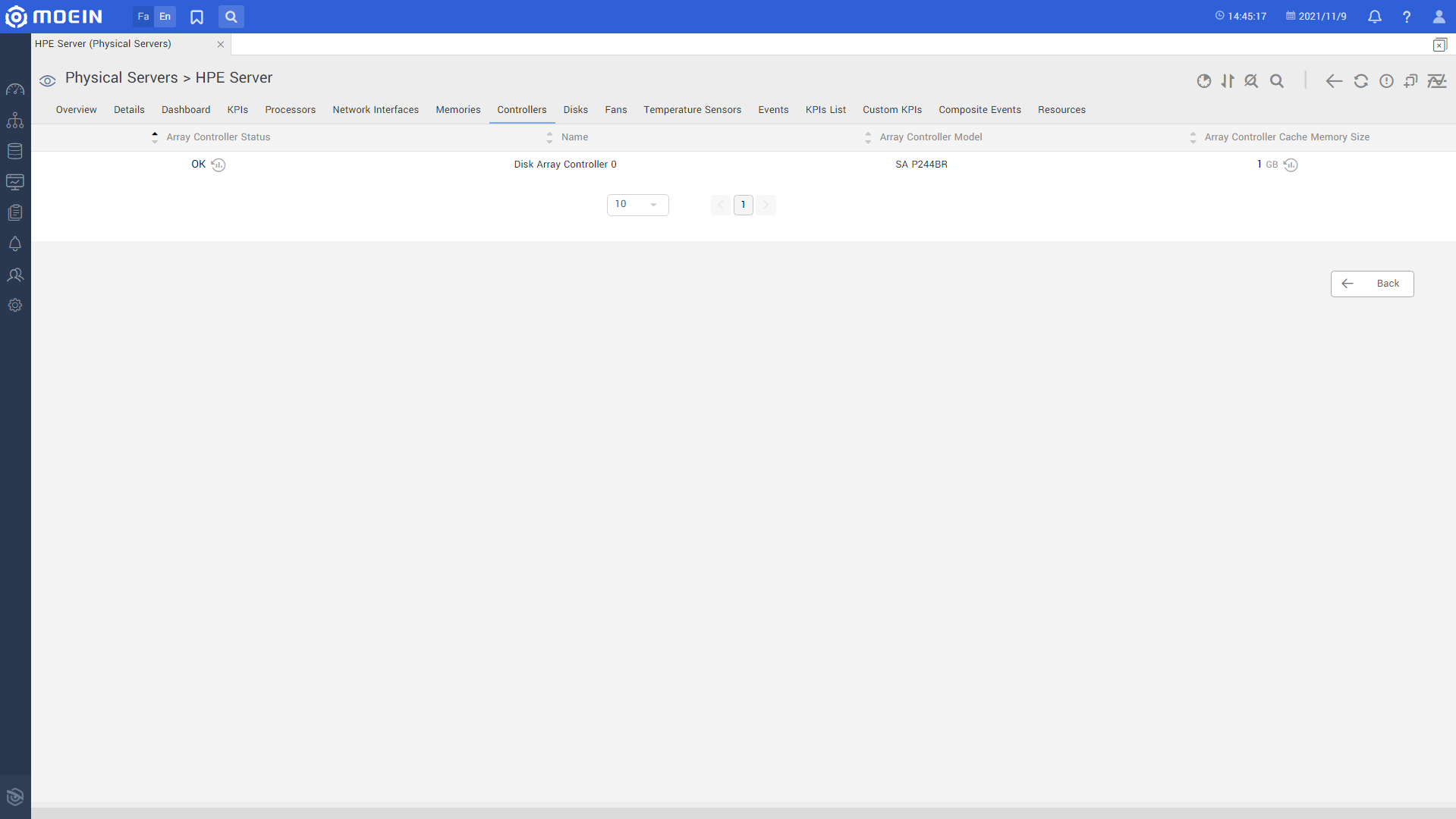1456x819 pixels.
Task: Open the help question mark
Action: tap(1407, 16)
